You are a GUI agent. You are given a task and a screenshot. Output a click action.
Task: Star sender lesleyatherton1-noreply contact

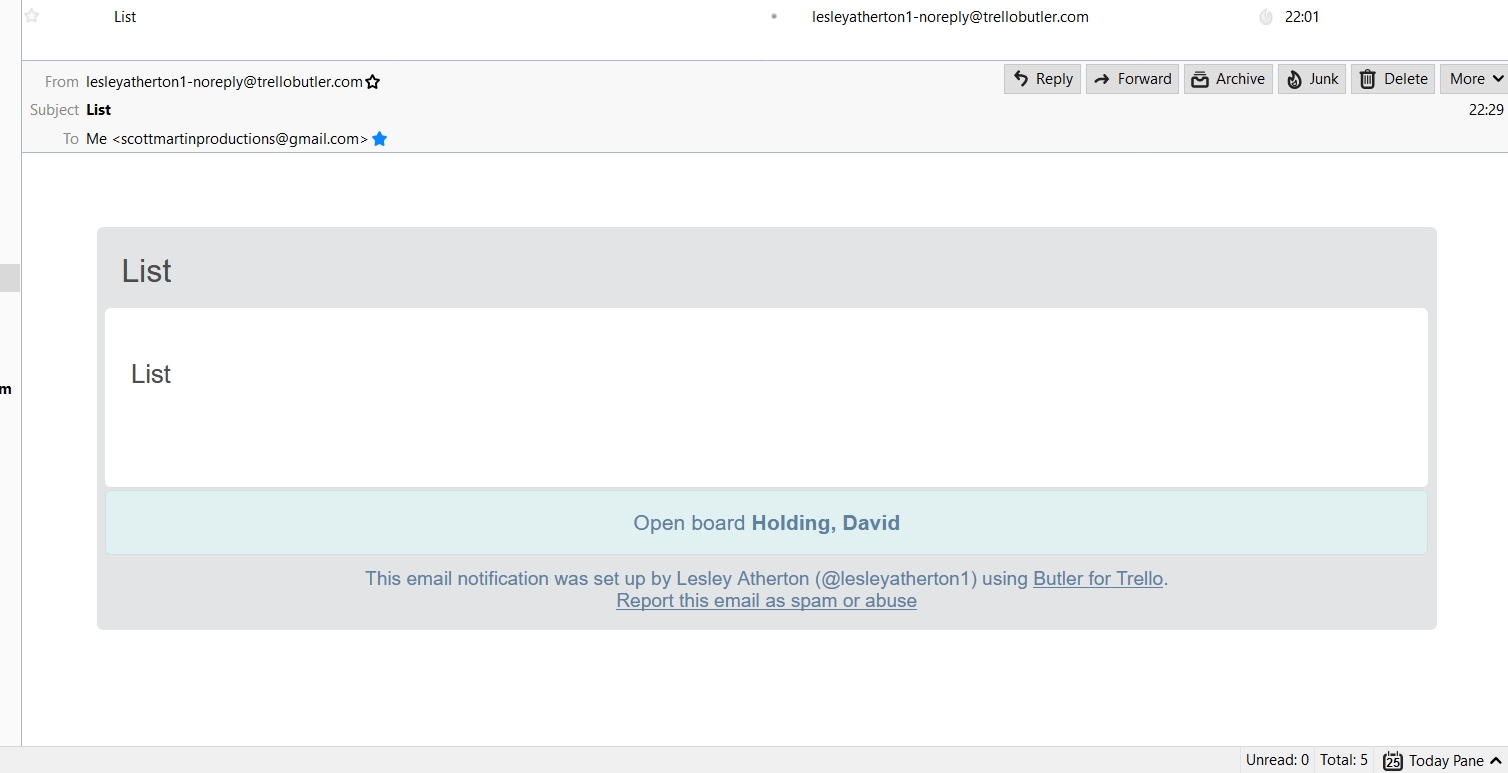point(373,82)
